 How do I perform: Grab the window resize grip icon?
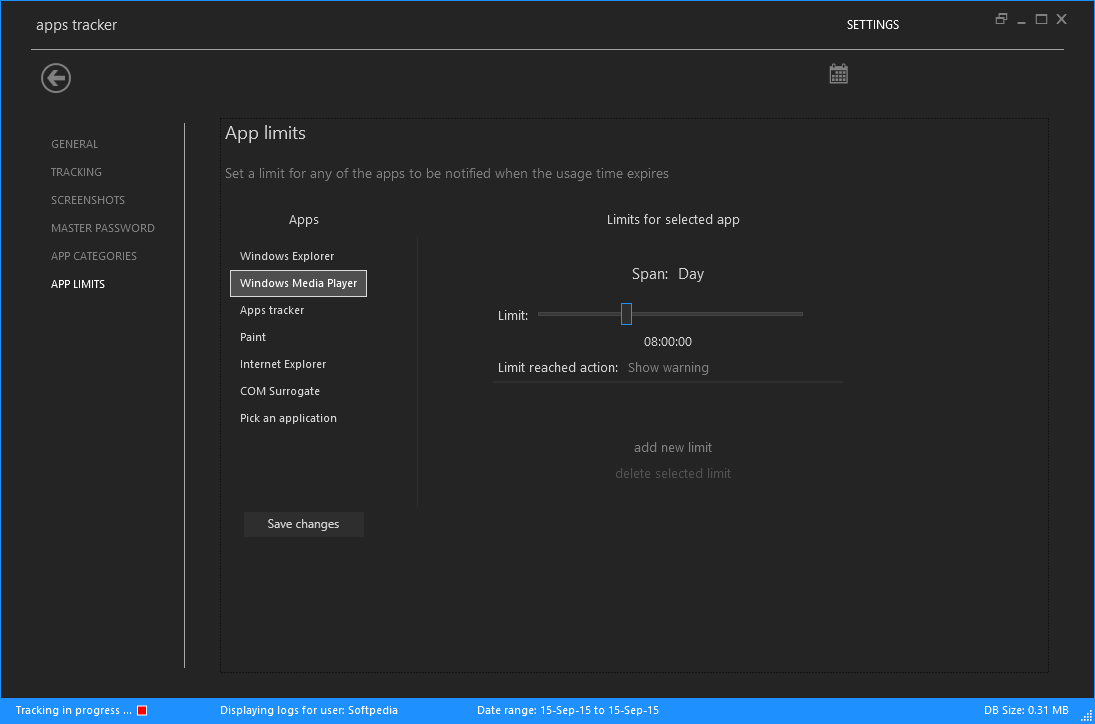[1086, 716]
